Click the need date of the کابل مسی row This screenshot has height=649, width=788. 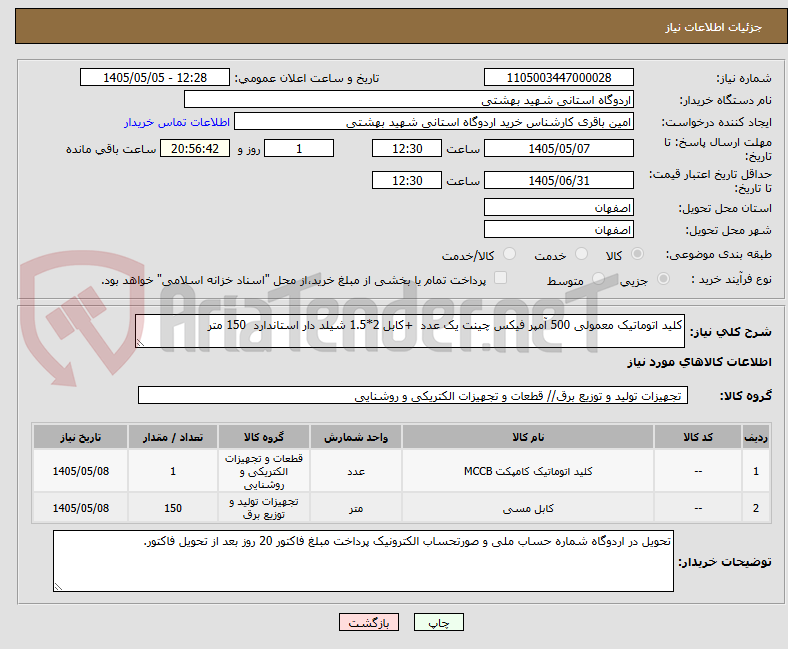[80, 508]
